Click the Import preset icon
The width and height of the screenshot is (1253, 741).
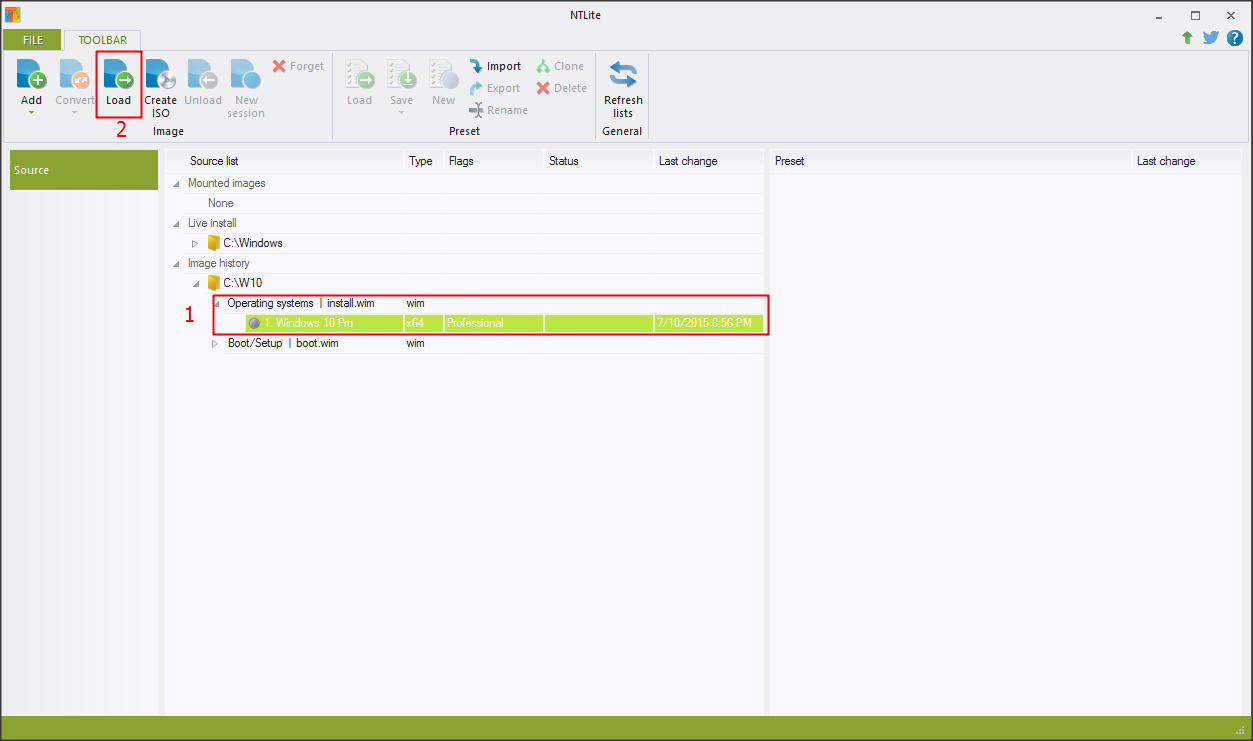click(477, 66)
